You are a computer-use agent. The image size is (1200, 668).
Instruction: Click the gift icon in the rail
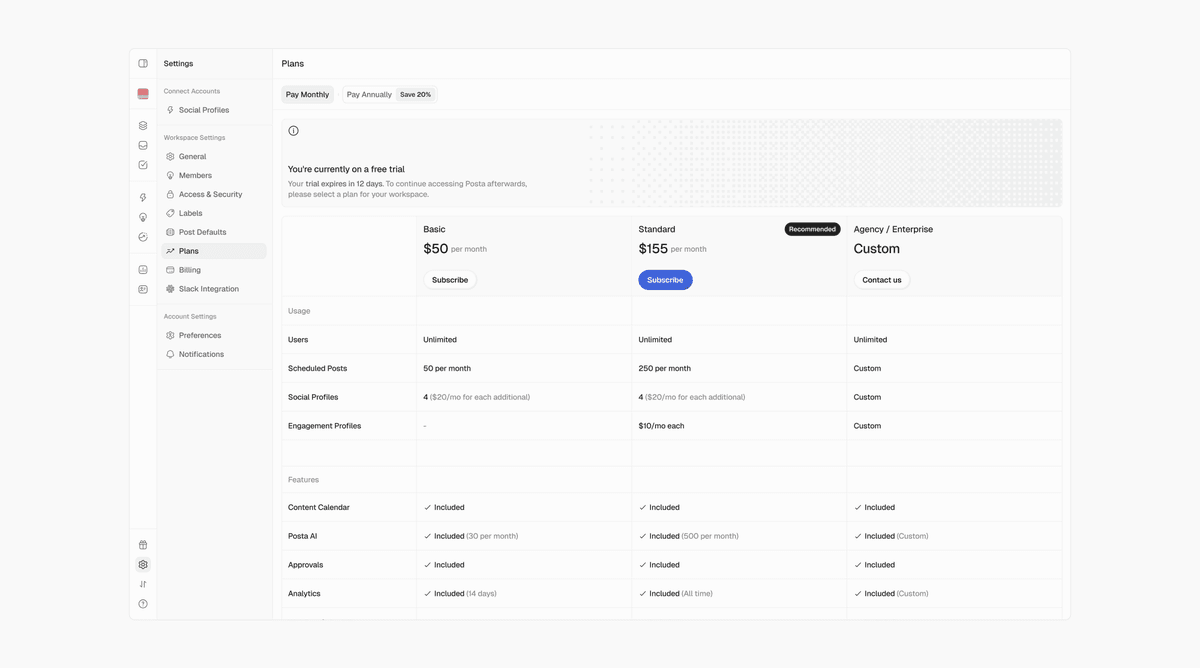click(x=143, y=545)
